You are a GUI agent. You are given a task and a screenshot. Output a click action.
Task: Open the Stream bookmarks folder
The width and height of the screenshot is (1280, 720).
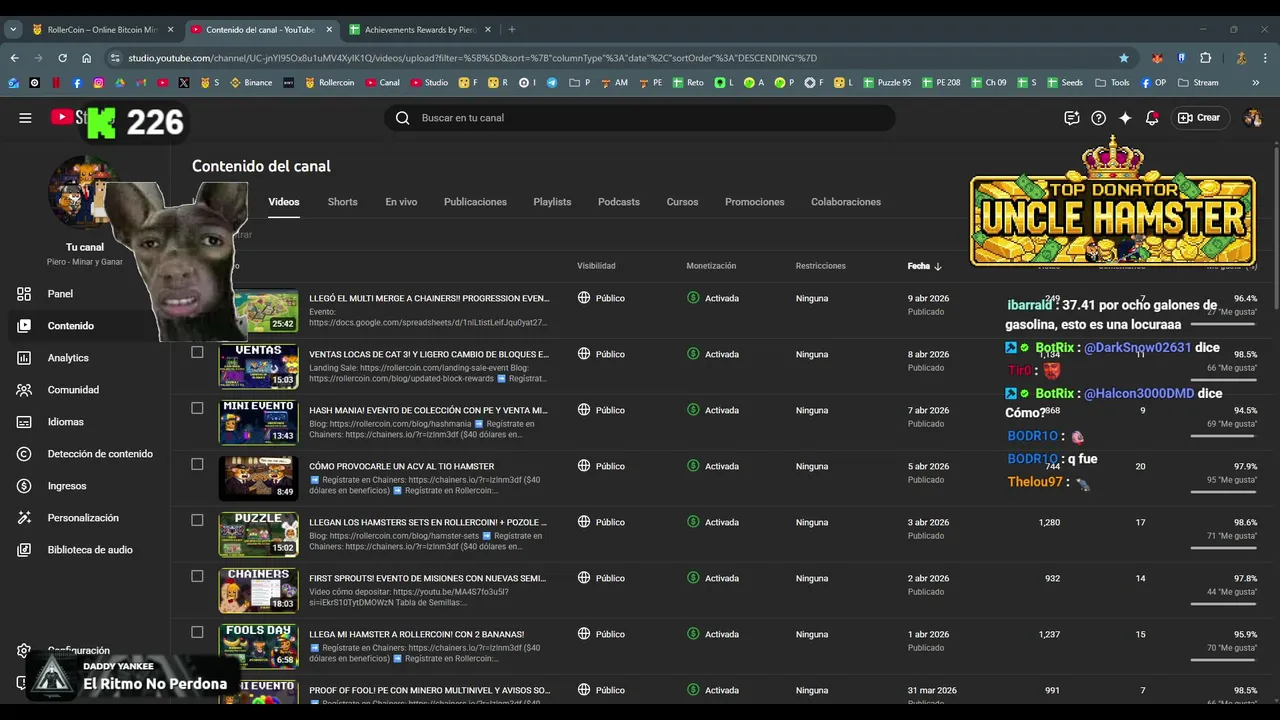(x=1198, y=83)
